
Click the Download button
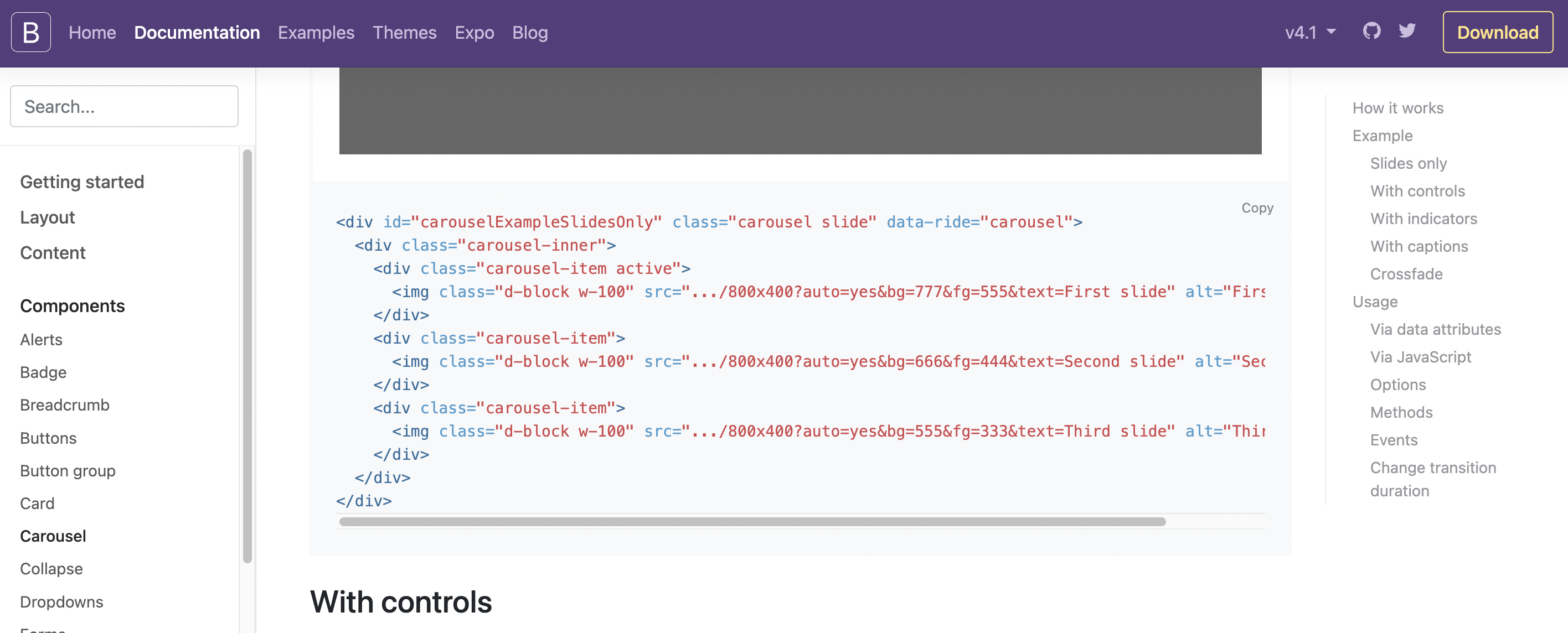tap(1497, 32)
